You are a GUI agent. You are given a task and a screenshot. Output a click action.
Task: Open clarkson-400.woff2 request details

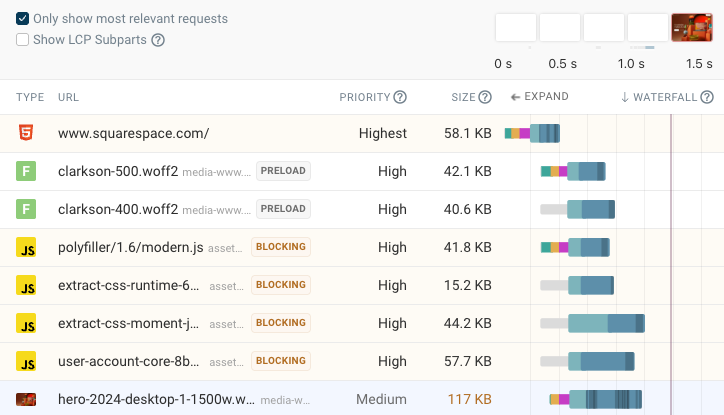pos(118,209)
